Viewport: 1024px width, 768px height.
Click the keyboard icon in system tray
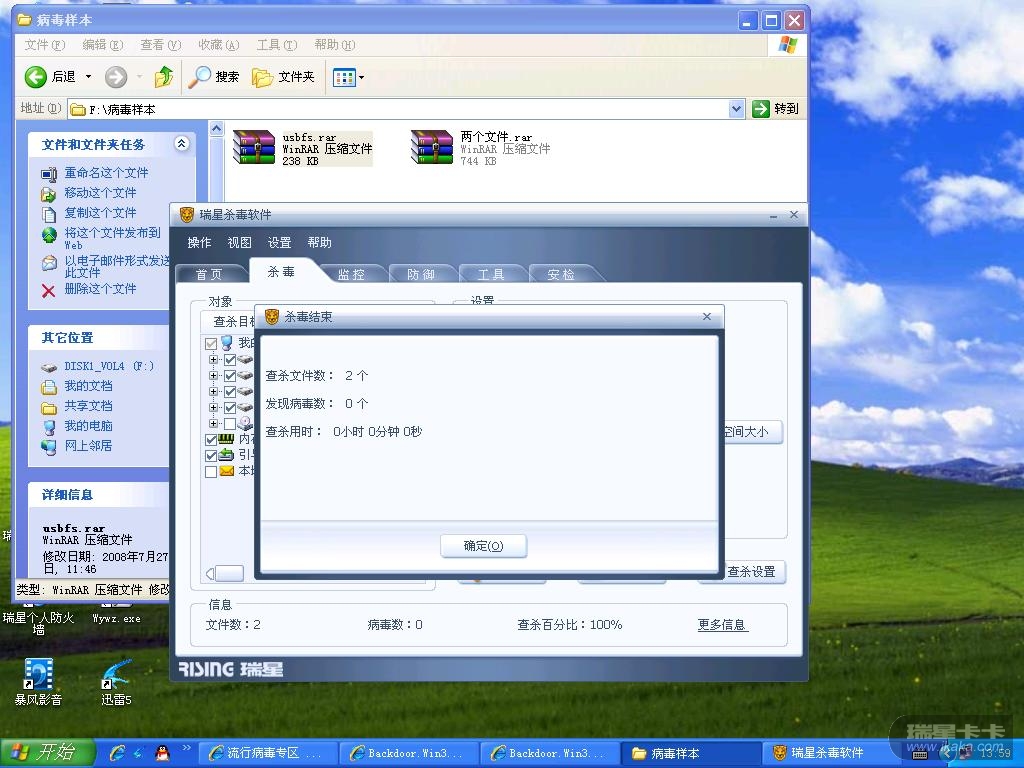point(920,755)
